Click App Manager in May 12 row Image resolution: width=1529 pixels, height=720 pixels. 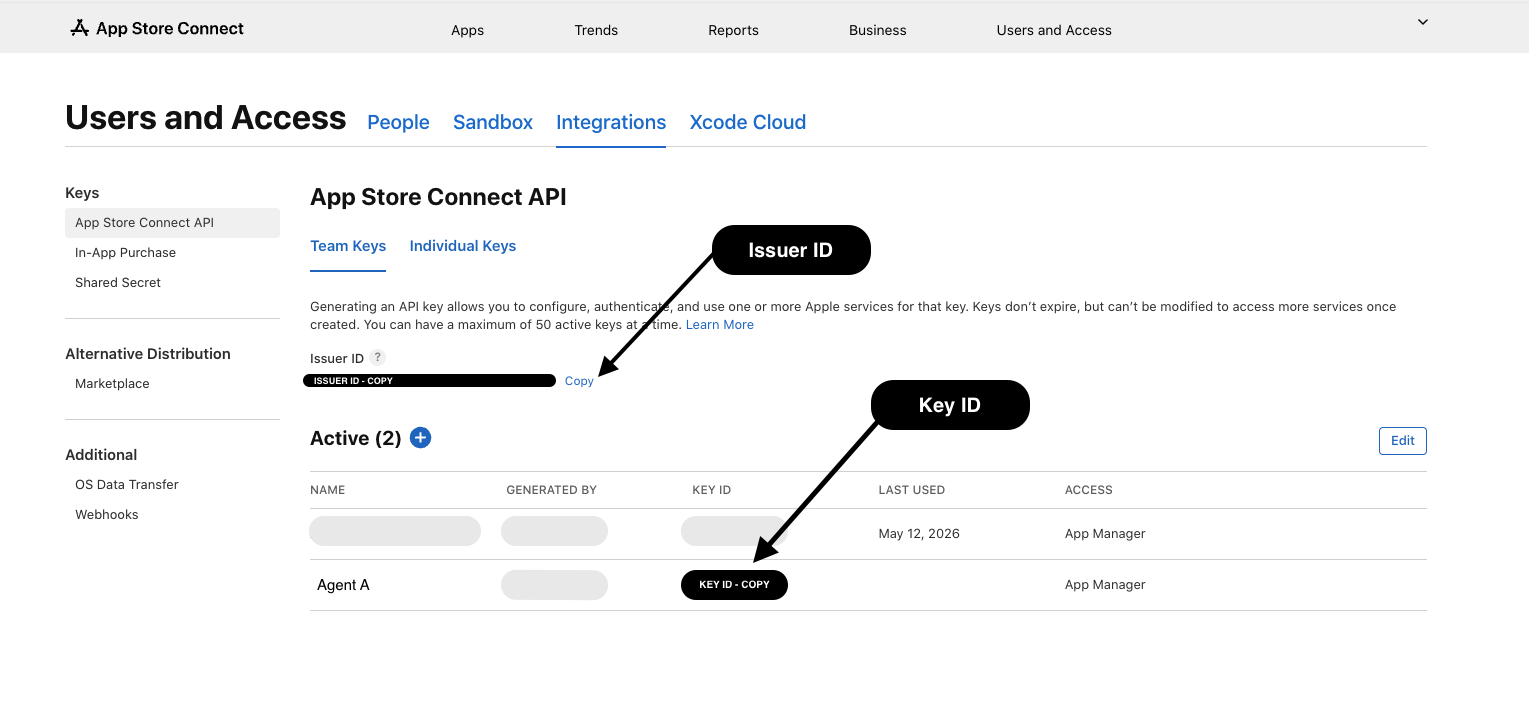pos(1105,534)
